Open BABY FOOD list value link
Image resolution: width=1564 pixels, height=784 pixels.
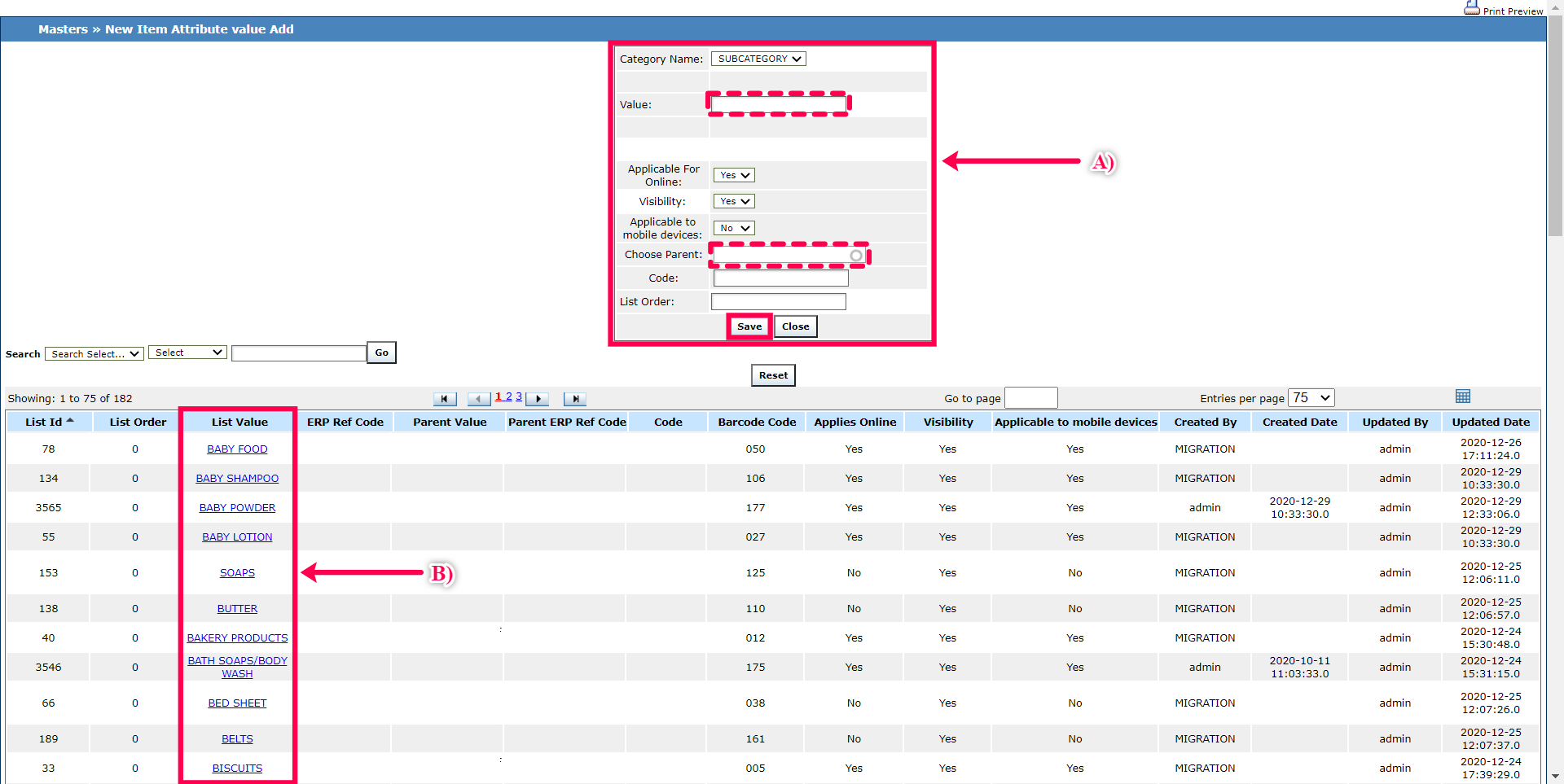(237, 449)
